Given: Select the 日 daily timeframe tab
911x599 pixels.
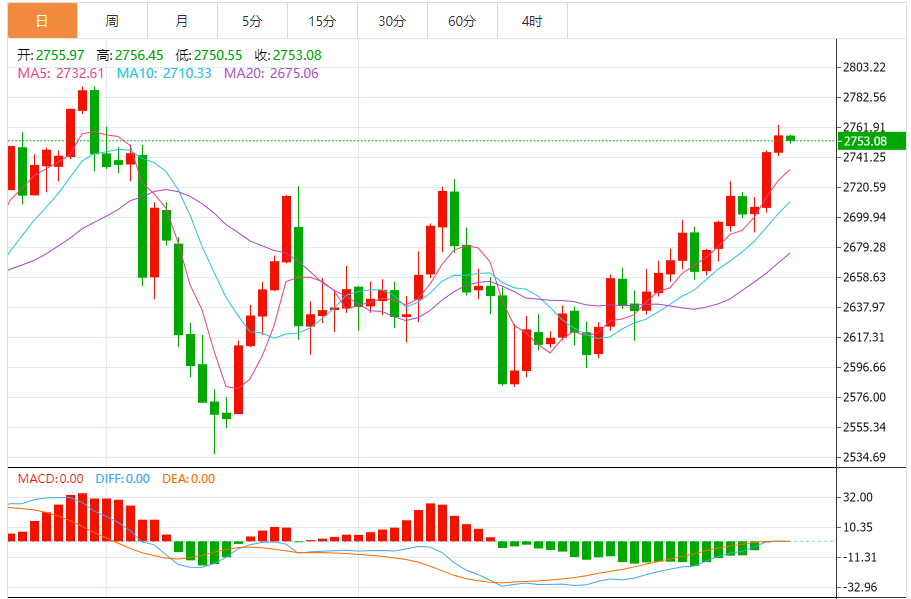Looking at the screenshot, I should [x=42, y=21].
